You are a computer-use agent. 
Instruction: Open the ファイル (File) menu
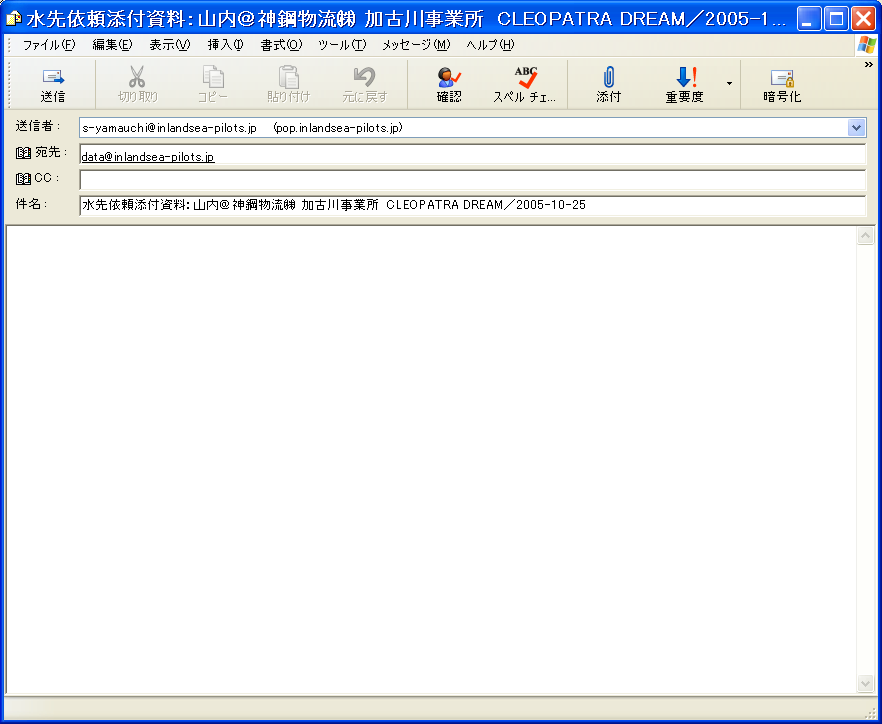coord(48,45)
